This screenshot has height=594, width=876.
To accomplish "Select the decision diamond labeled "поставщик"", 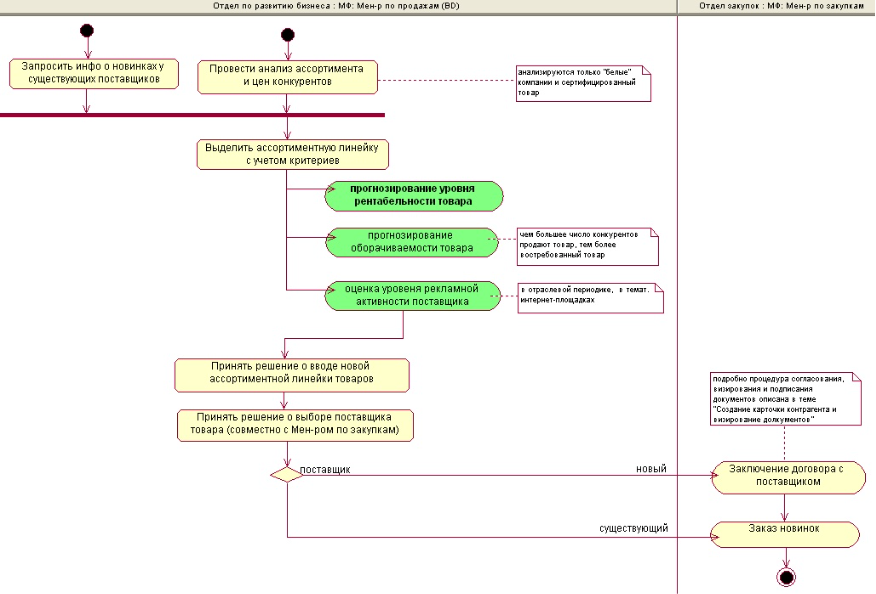I will coord(287,475).
